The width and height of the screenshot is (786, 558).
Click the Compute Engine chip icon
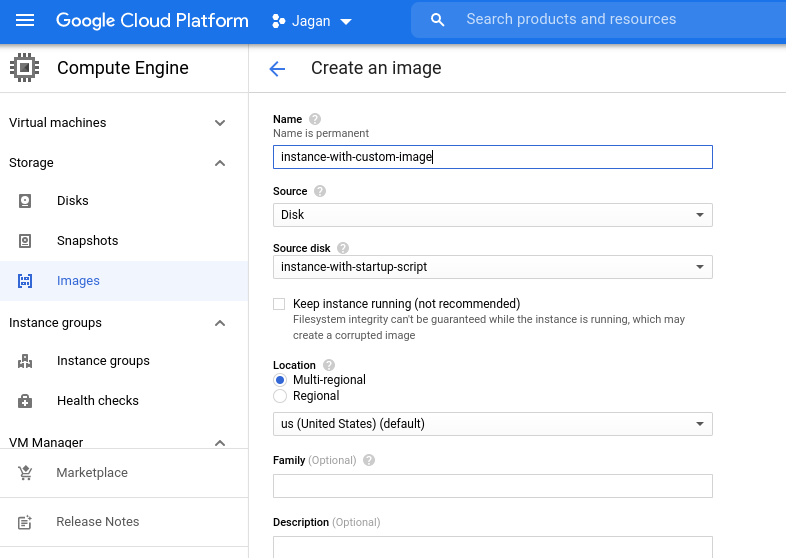pyautogui.click(x=24, y=68)
